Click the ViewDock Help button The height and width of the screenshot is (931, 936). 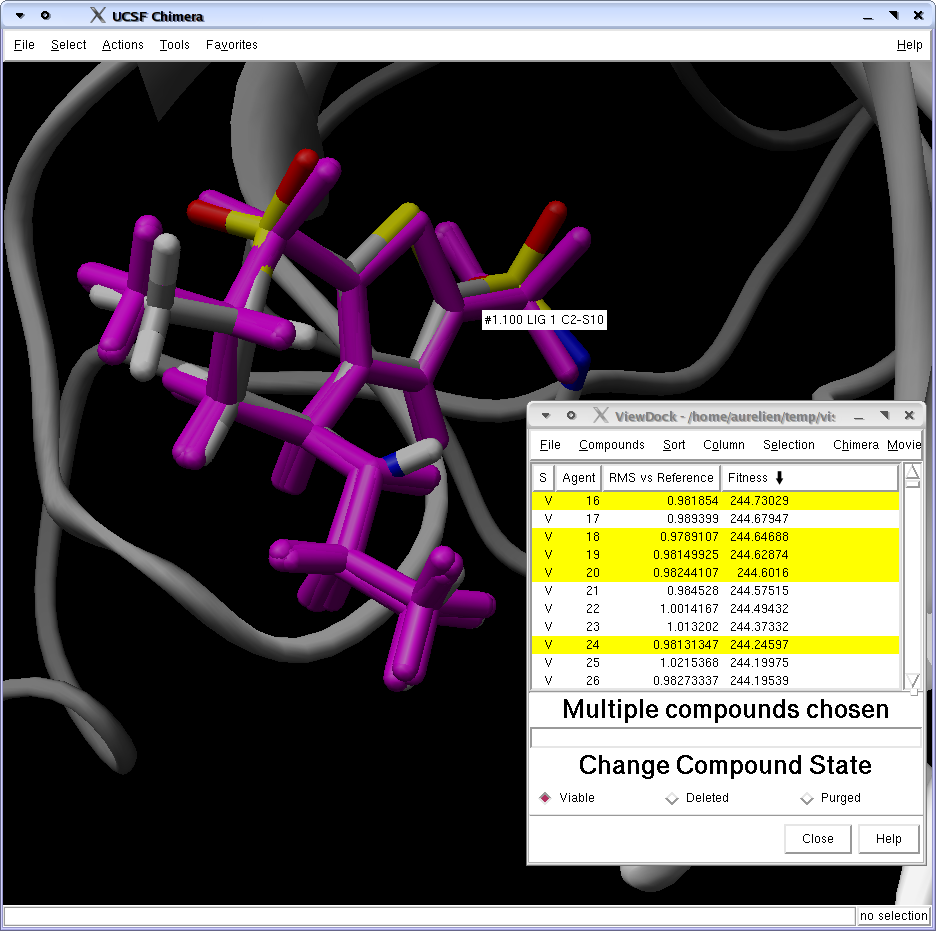click(x=888, y=838)
